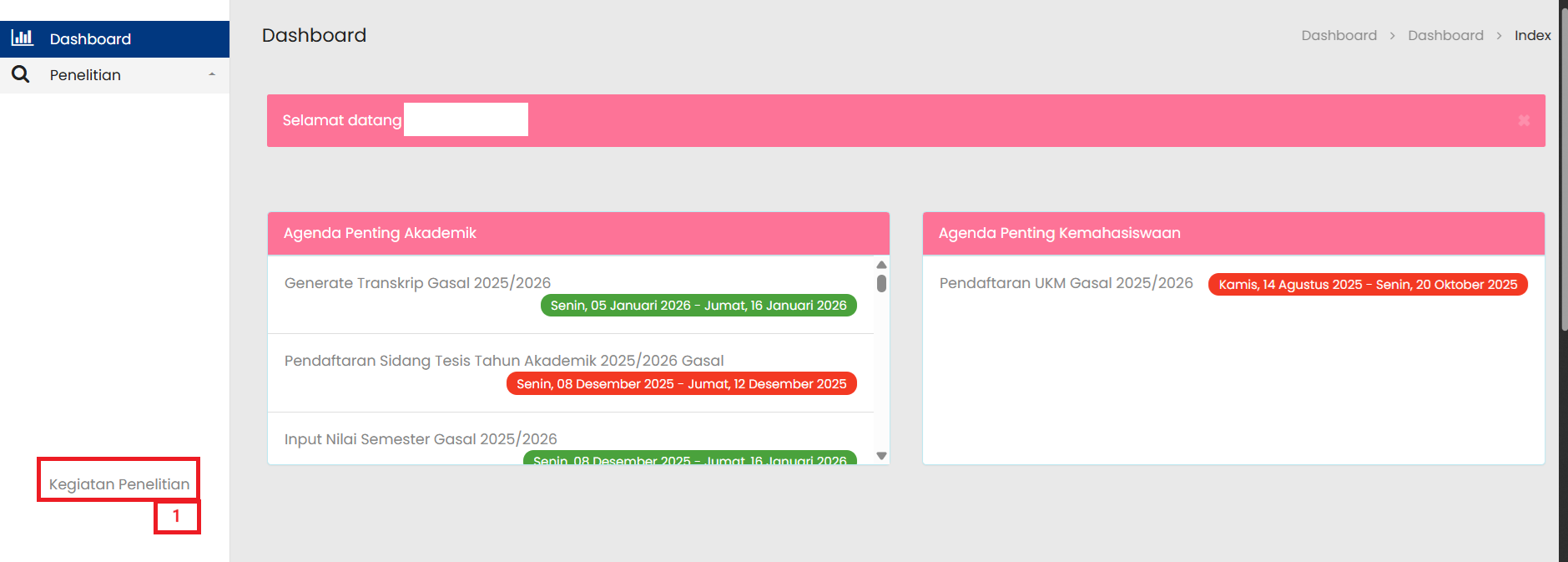Click green Generate Transkrip date badge

point(698,306)
